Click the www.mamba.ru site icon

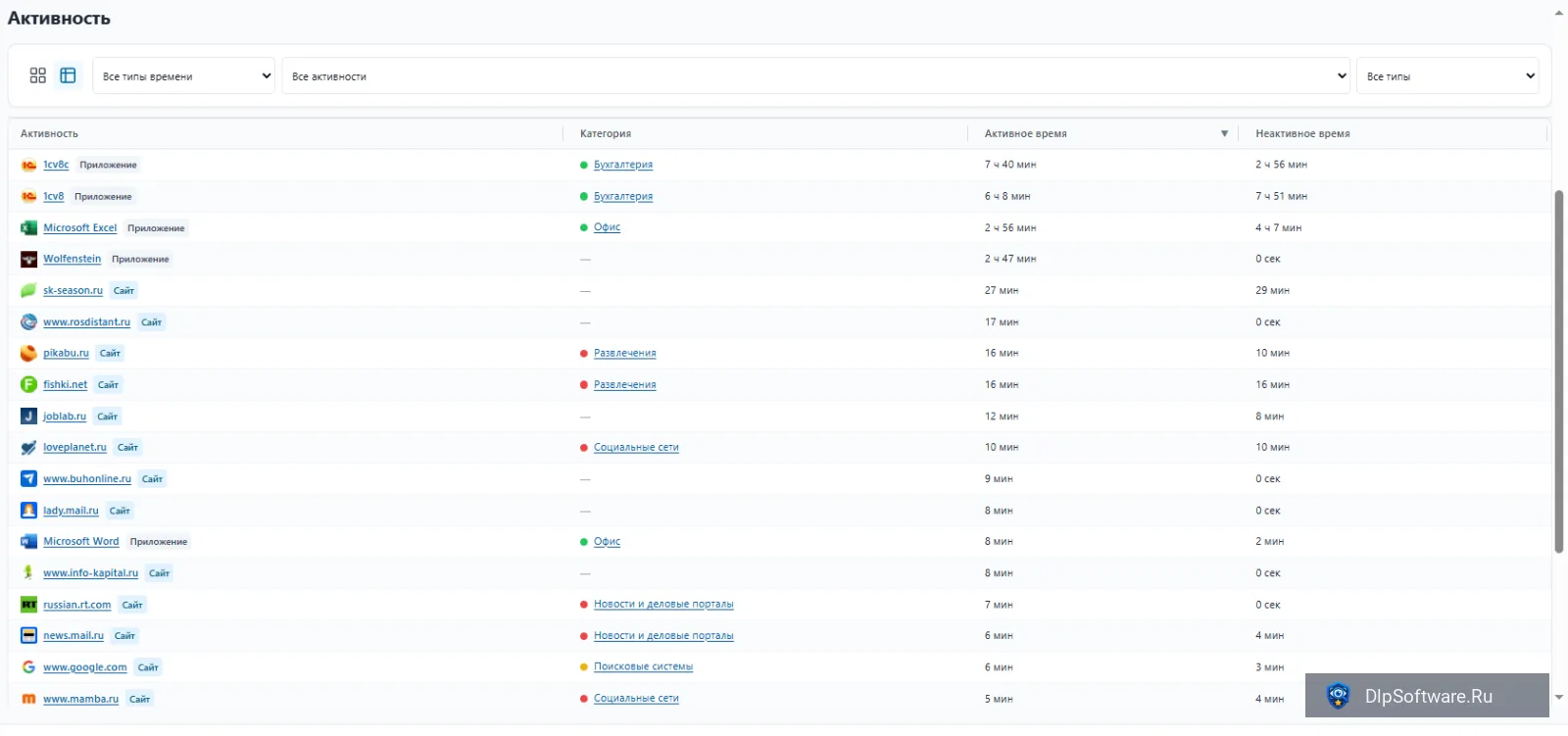tap(28, 699)
